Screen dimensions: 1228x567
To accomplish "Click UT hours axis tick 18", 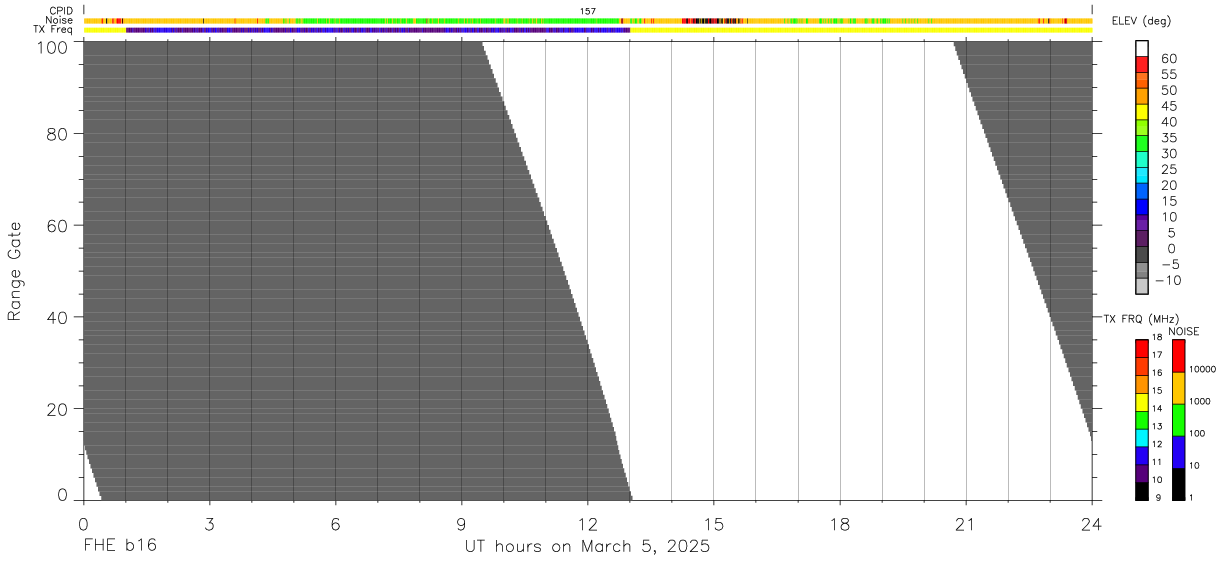I will [839, 523].
